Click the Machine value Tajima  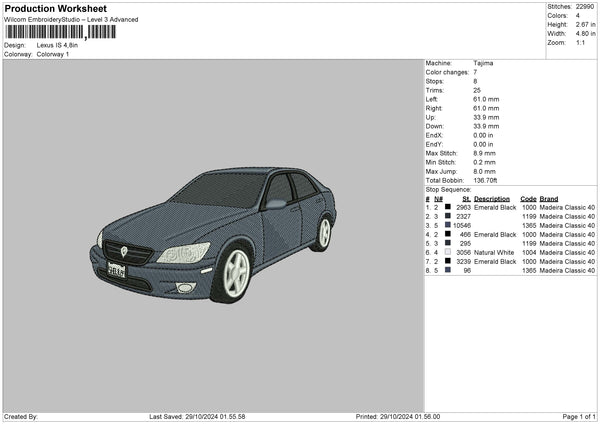[x=483, y=63]
